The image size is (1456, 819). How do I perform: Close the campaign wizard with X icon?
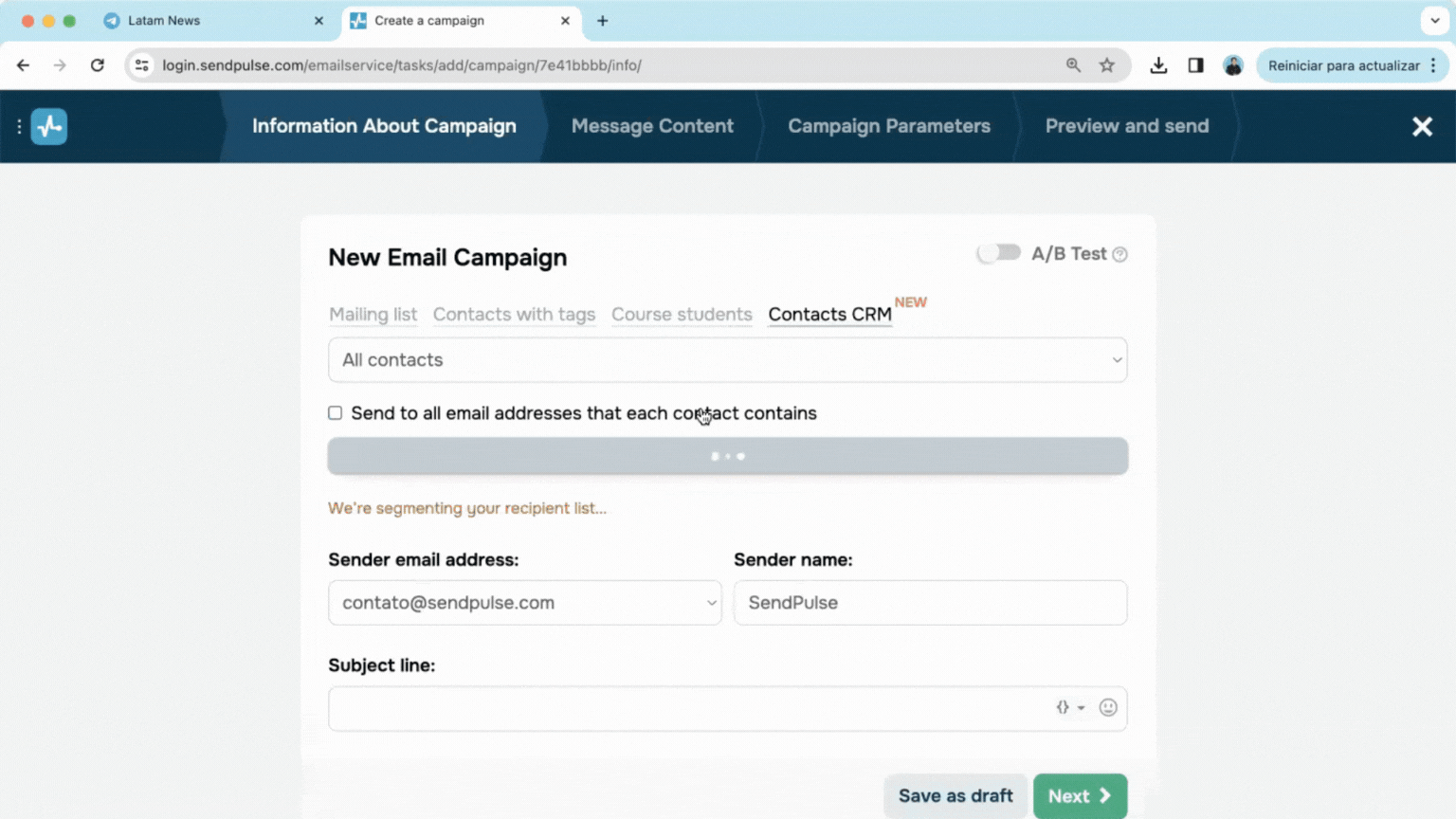[x=1421, y=126]
